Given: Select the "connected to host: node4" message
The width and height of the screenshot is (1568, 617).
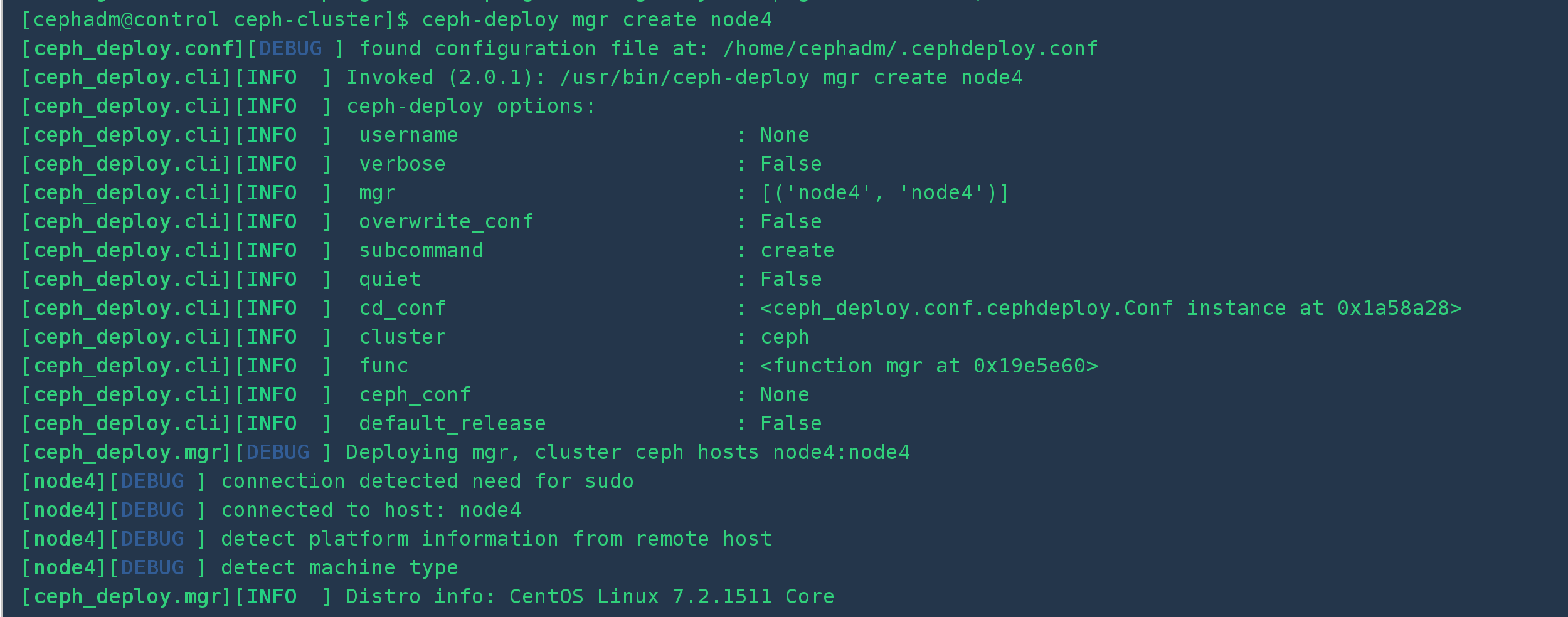Looking at the screenshot, I should tap(371, 510).
